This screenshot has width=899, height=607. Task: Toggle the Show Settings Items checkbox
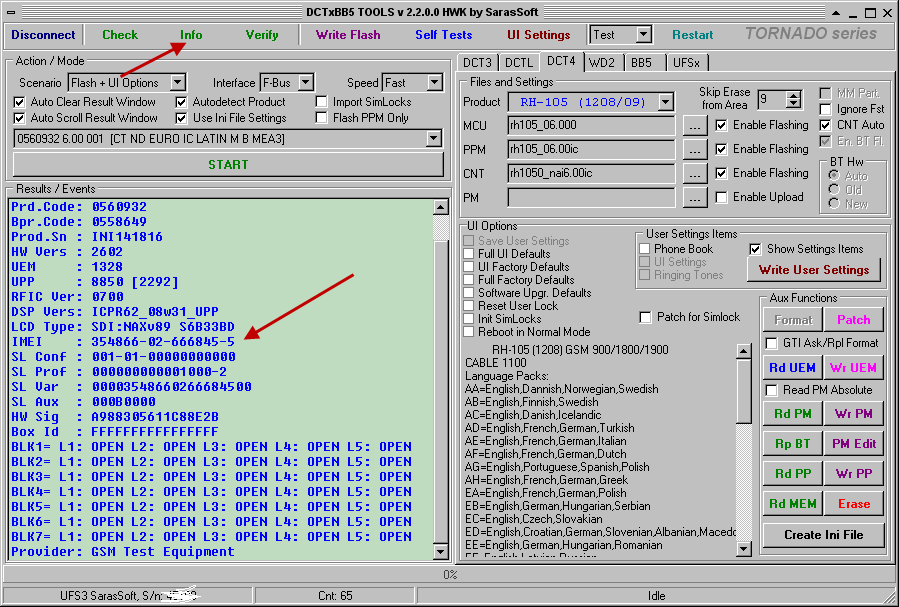point(755,249)
